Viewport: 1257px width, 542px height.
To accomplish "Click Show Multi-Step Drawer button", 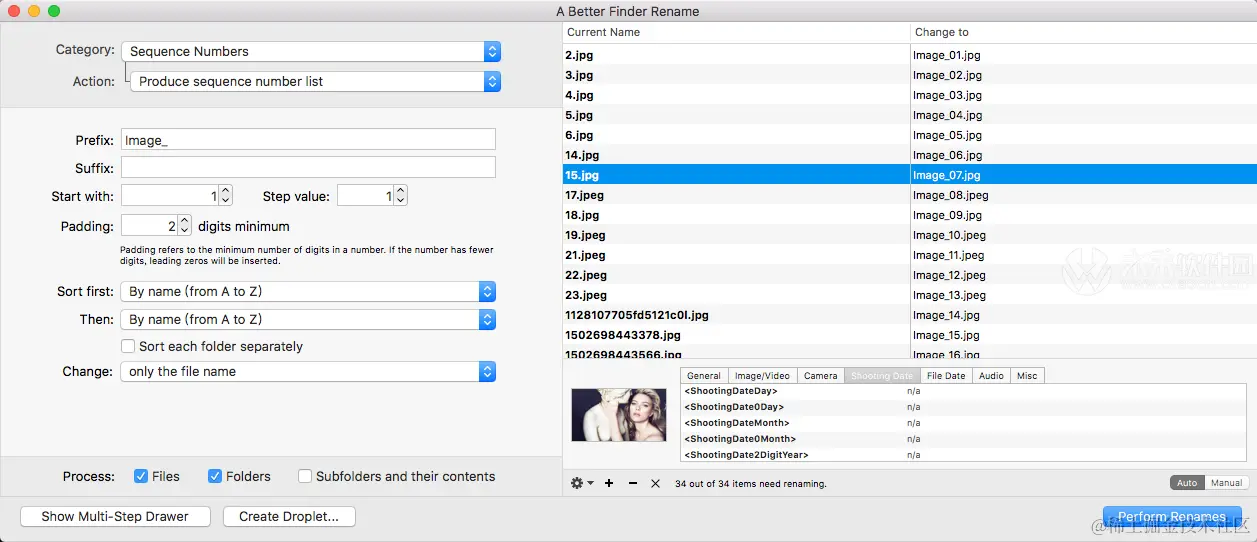I will pyautogui.click(x=115, y=516).
